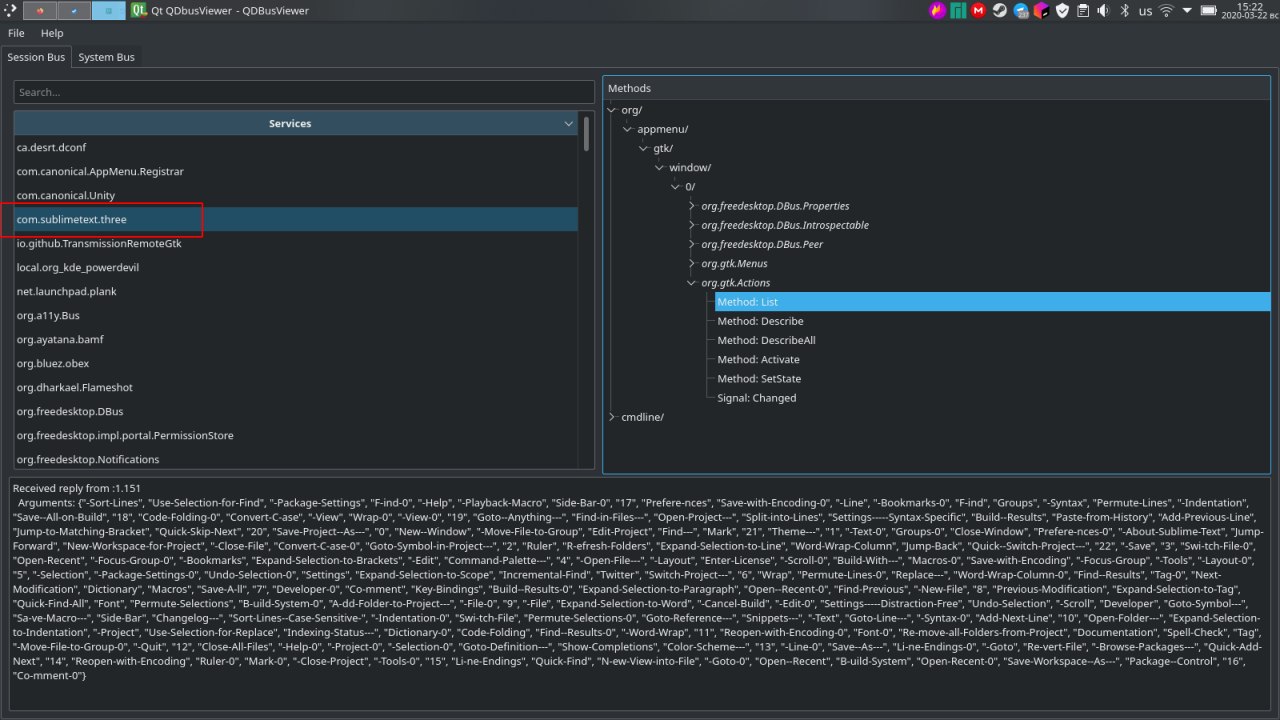Click the Qt QDBusViewer window icon
This screenshot has height=720, width=1280.
click(138, 11)
